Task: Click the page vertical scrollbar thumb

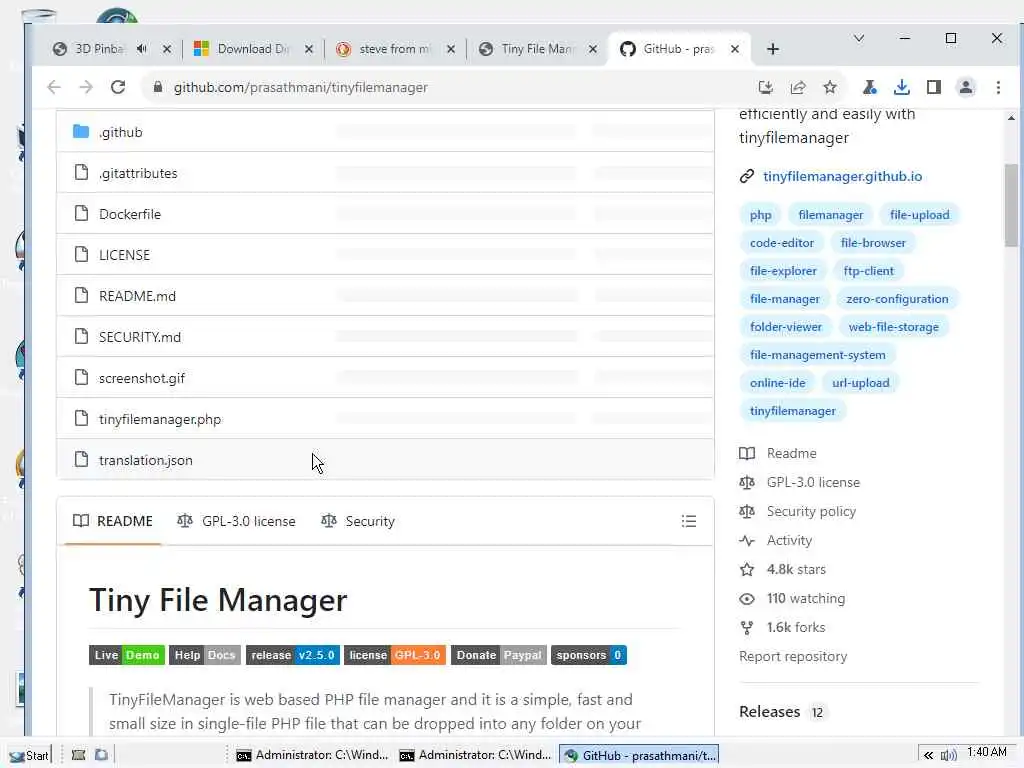Action: point(1011,205)
